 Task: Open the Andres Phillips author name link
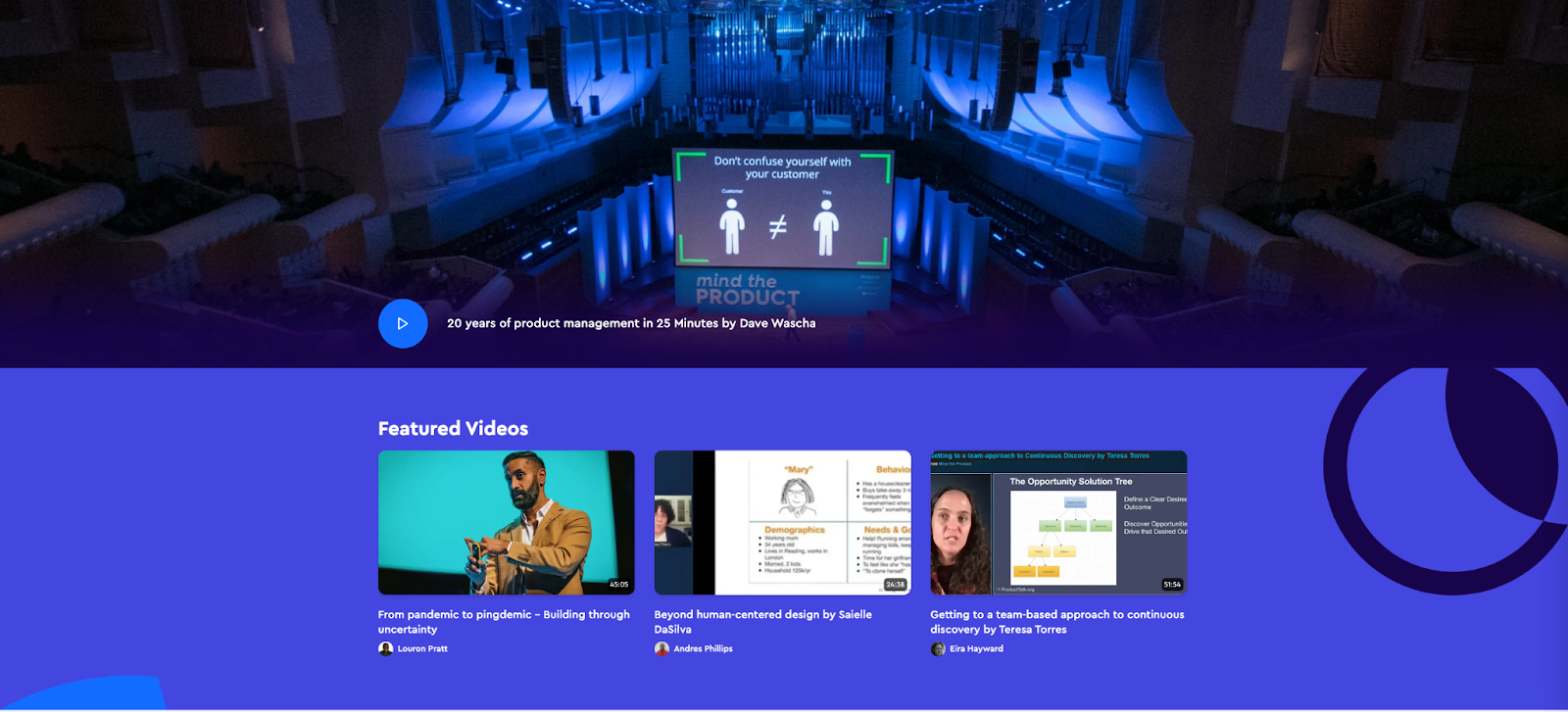[x=703, y=648]
